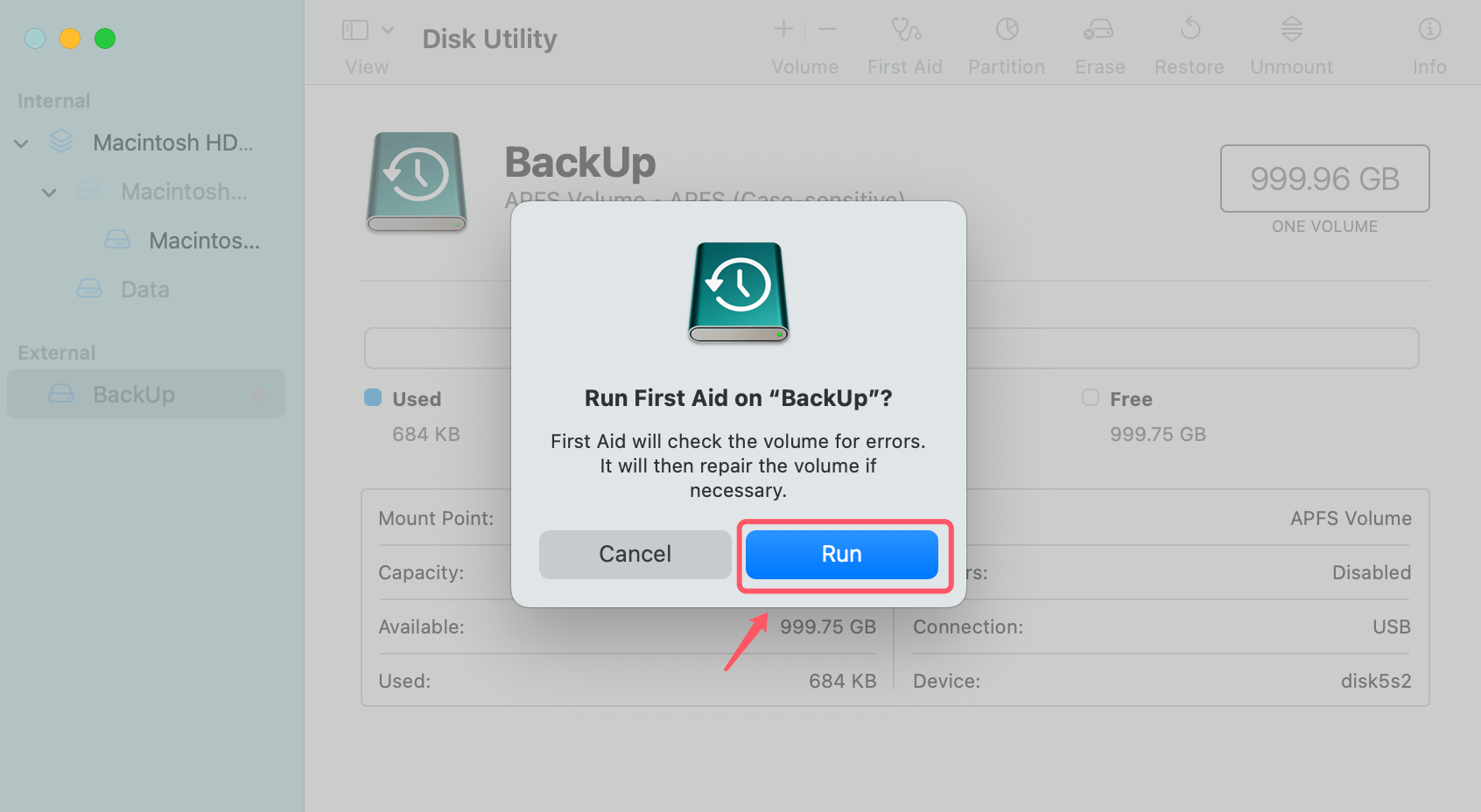The height and width of the screenshot is (812, 1481).
Task: Open the Restore tool
Action: click(x=1189, y=42)
